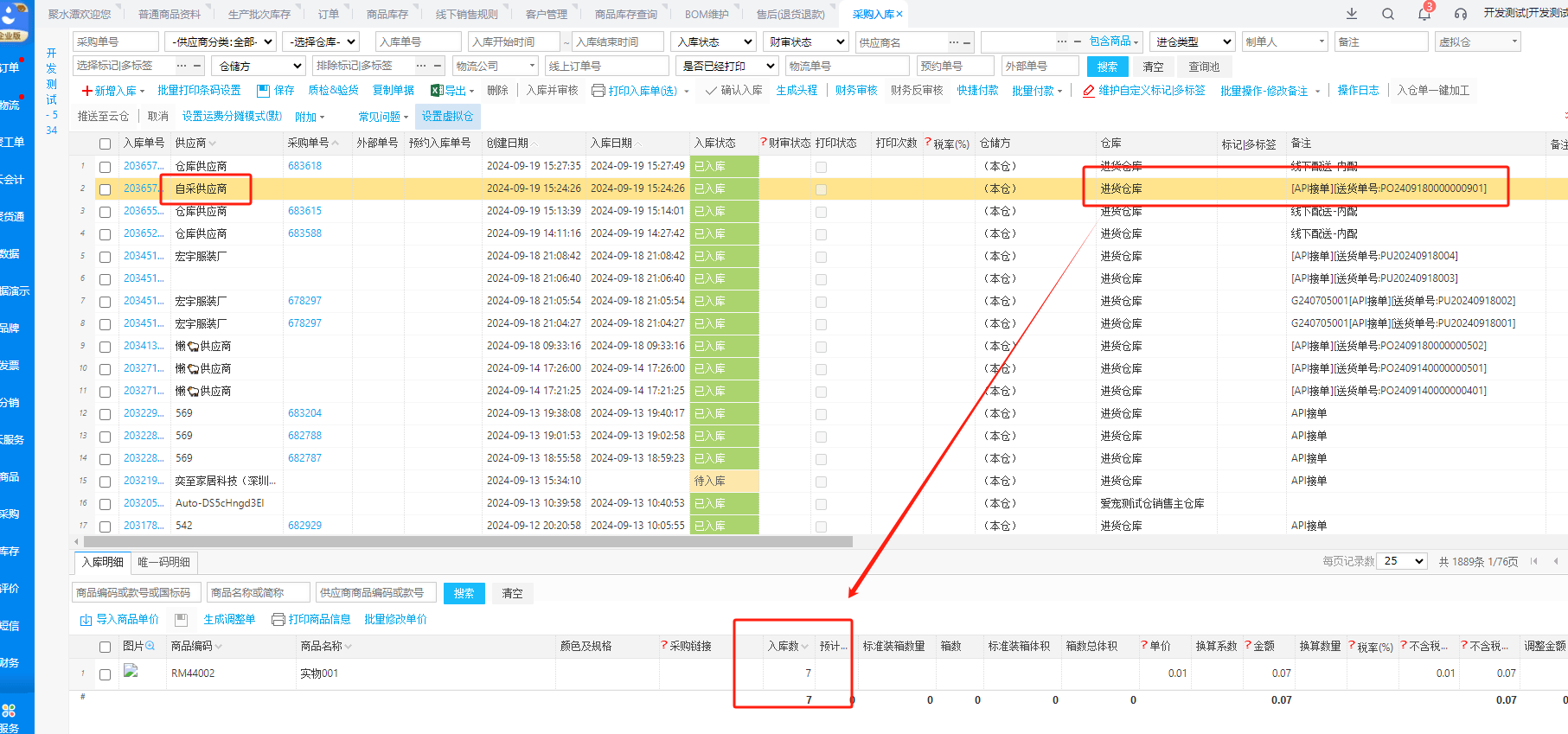
Task: Click the red help icon beside 金额
Action: pyautogui.click(x=1248, y=646)
